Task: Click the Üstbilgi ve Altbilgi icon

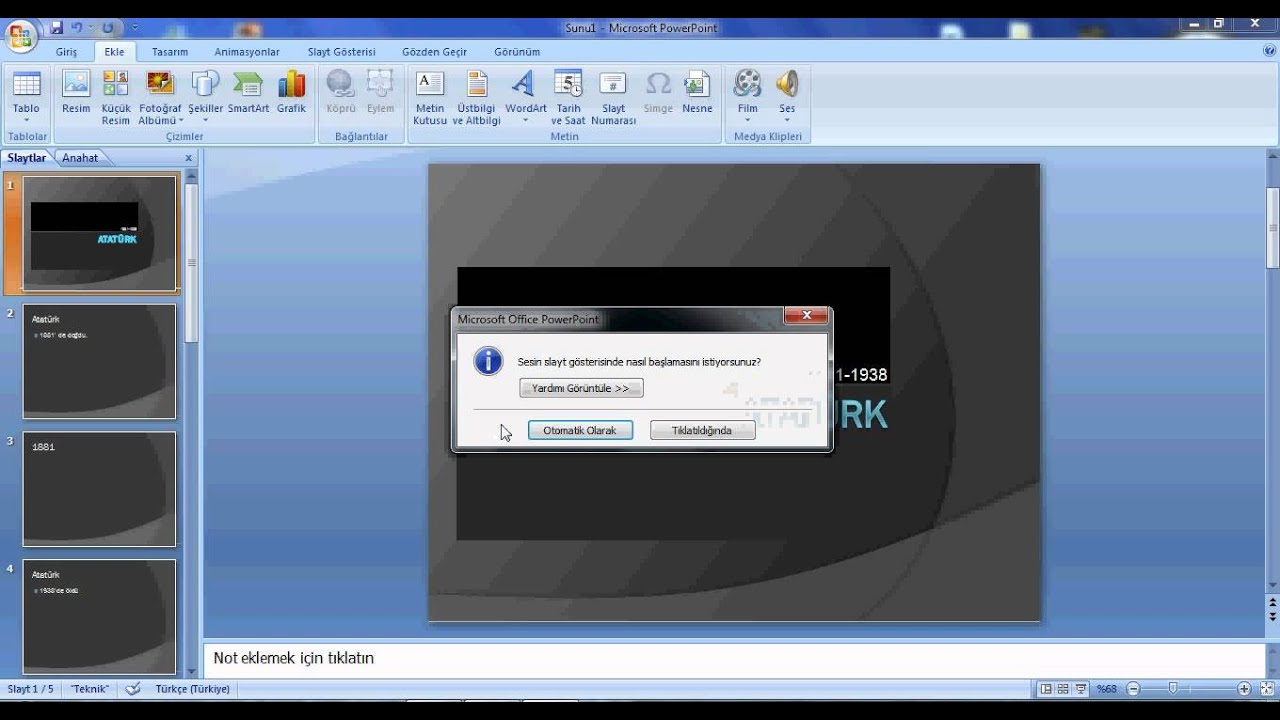Action: pyautogui.click(x=477, y=85)
